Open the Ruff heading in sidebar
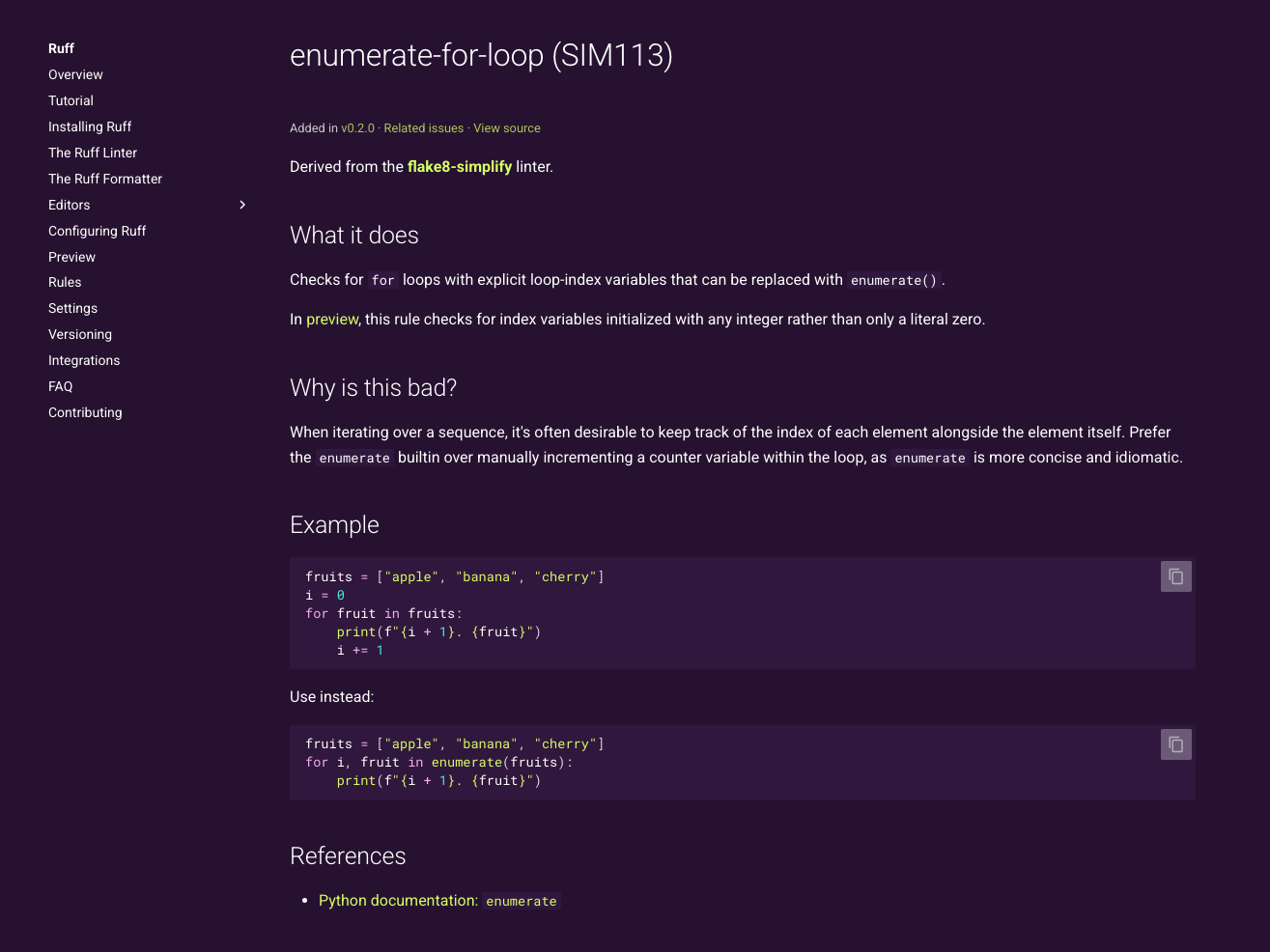 pyautogui.click(x=61, y=48)
